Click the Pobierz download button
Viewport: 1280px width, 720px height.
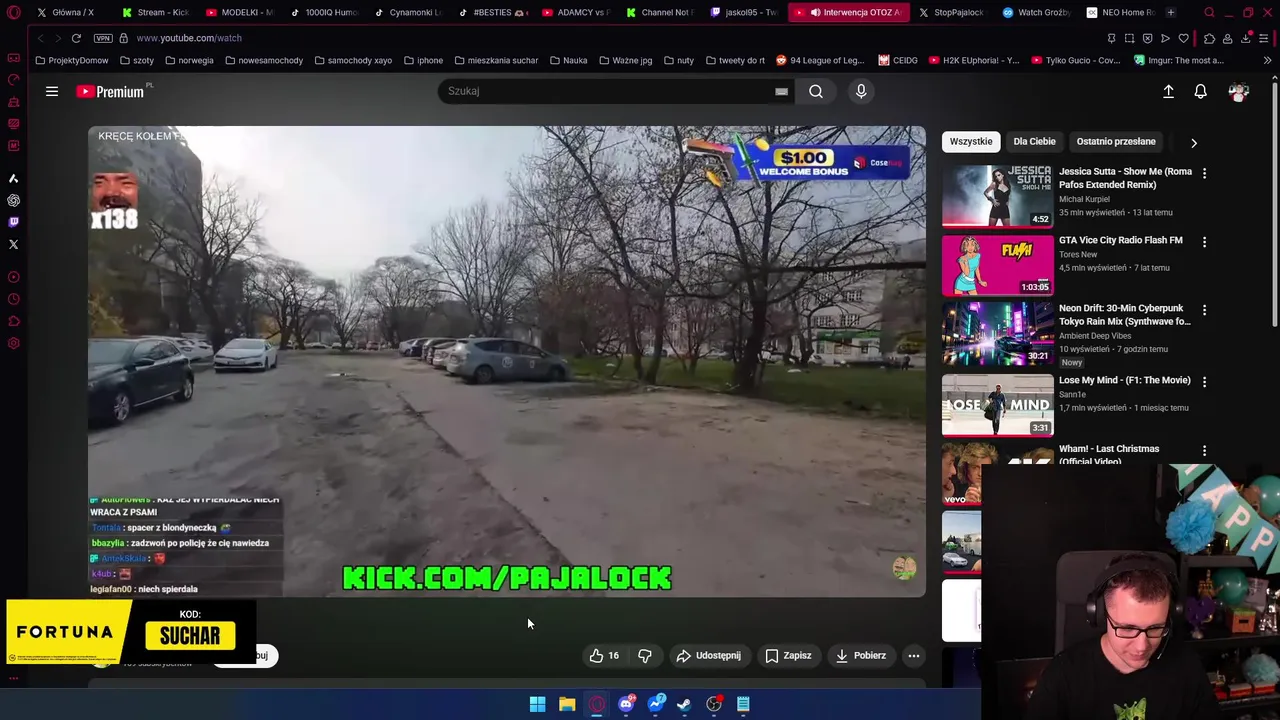[860, 655]
